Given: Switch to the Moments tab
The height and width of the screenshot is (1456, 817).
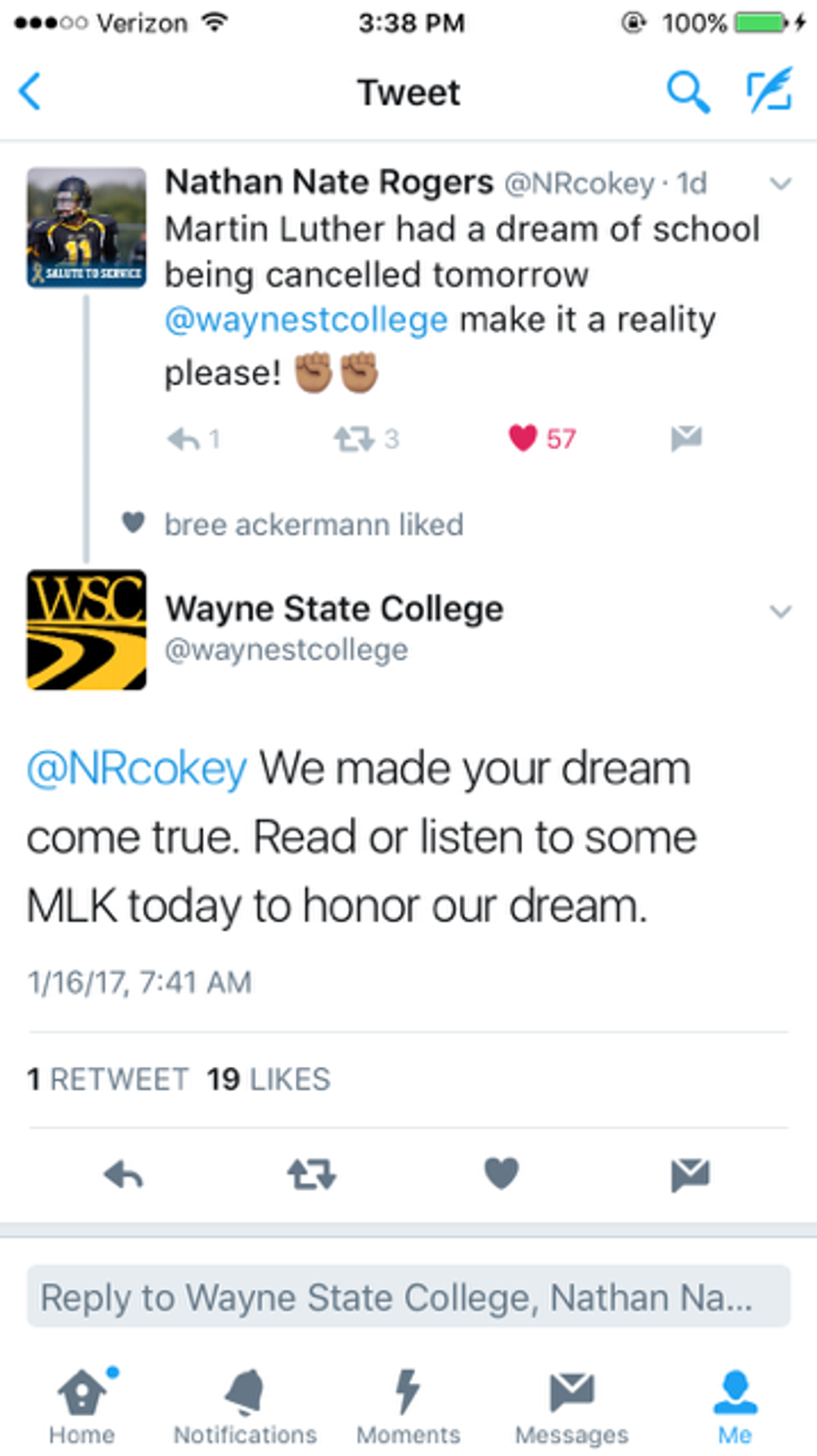Looking at the screenshot, I should pos(408,1406).
